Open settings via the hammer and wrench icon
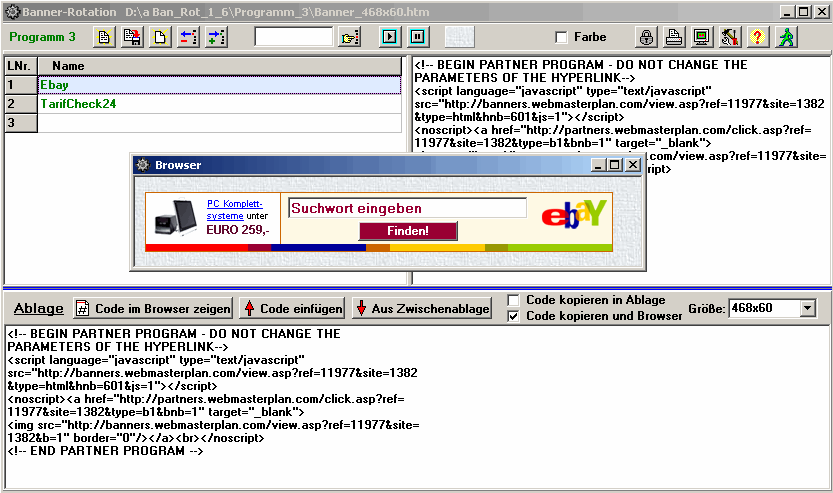 tap(730, 37)
